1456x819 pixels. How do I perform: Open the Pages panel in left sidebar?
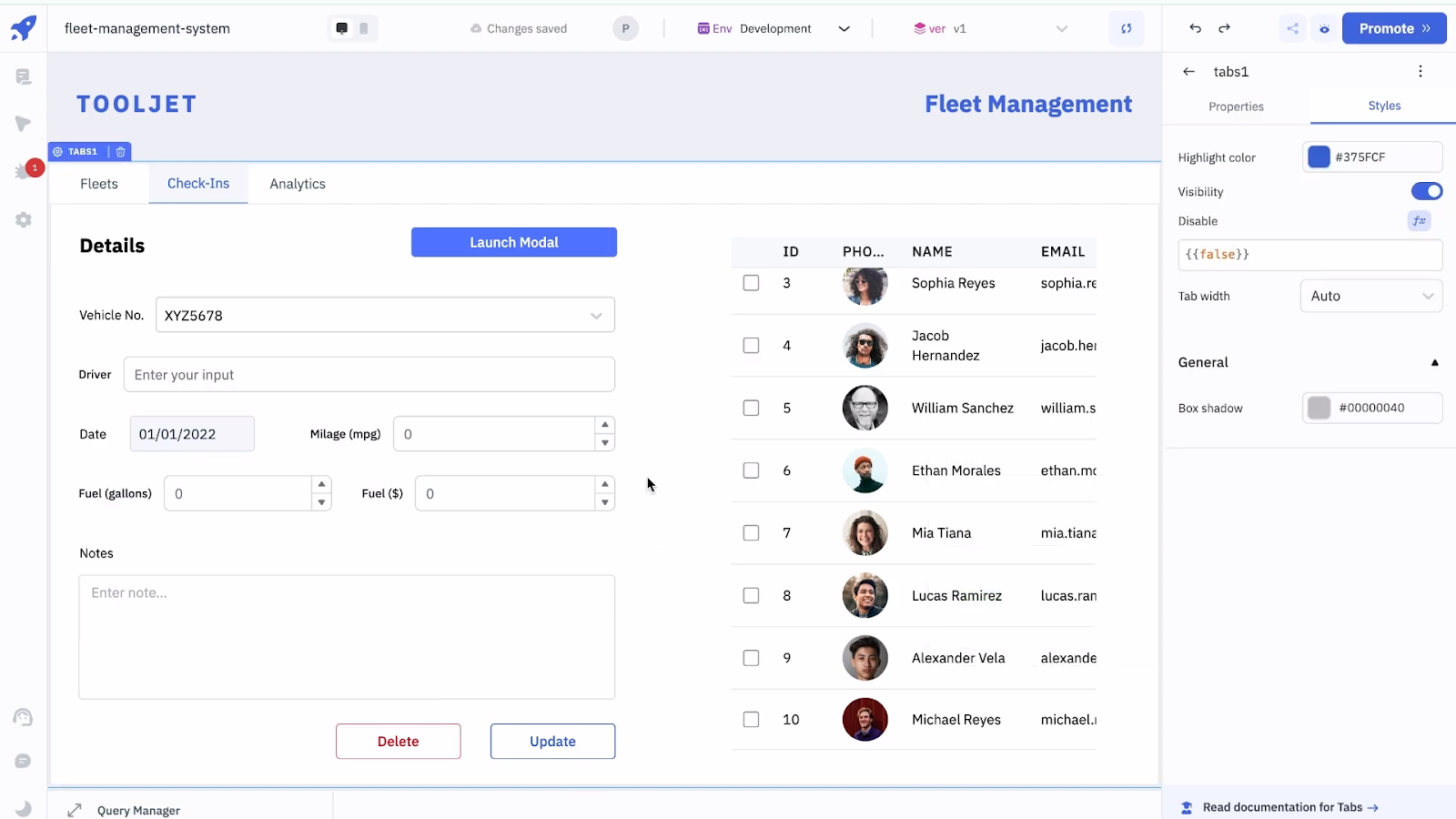23,76
